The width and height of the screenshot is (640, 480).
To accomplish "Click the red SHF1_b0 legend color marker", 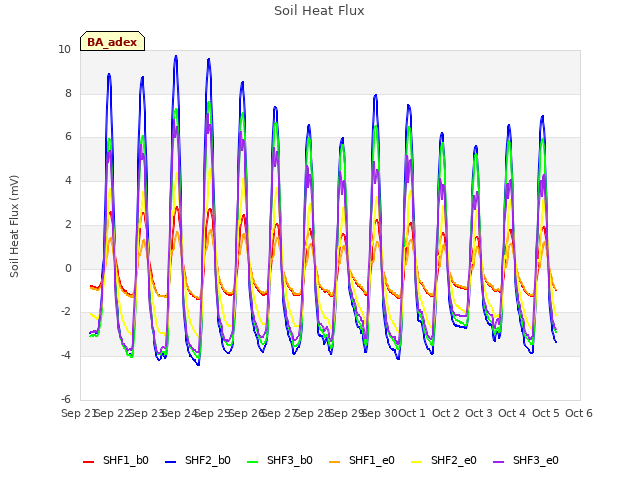I will pyautogui.click(x=89, y=462).
